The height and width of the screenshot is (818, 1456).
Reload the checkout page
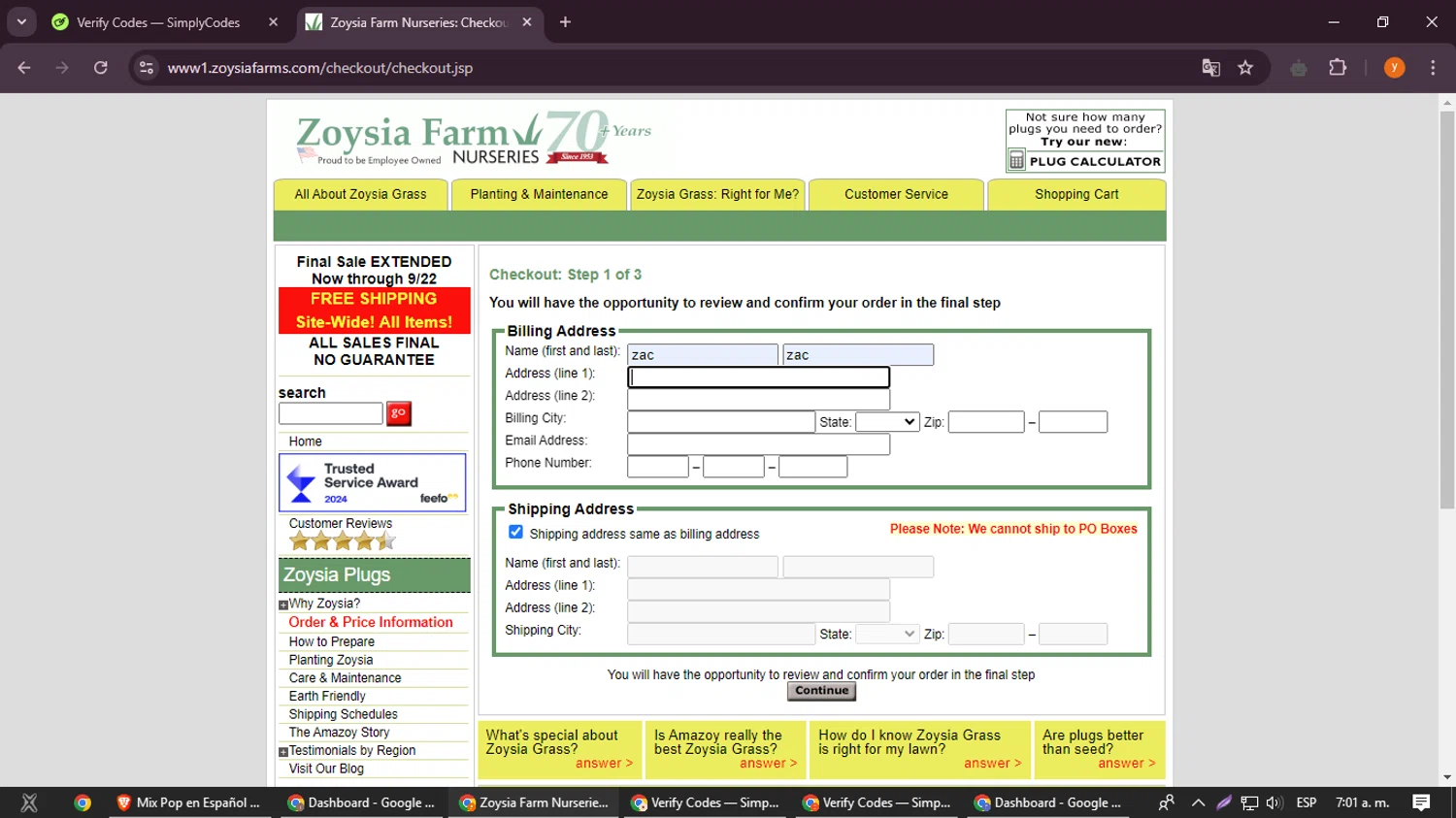pyautogui.click(x=101, y=68)
